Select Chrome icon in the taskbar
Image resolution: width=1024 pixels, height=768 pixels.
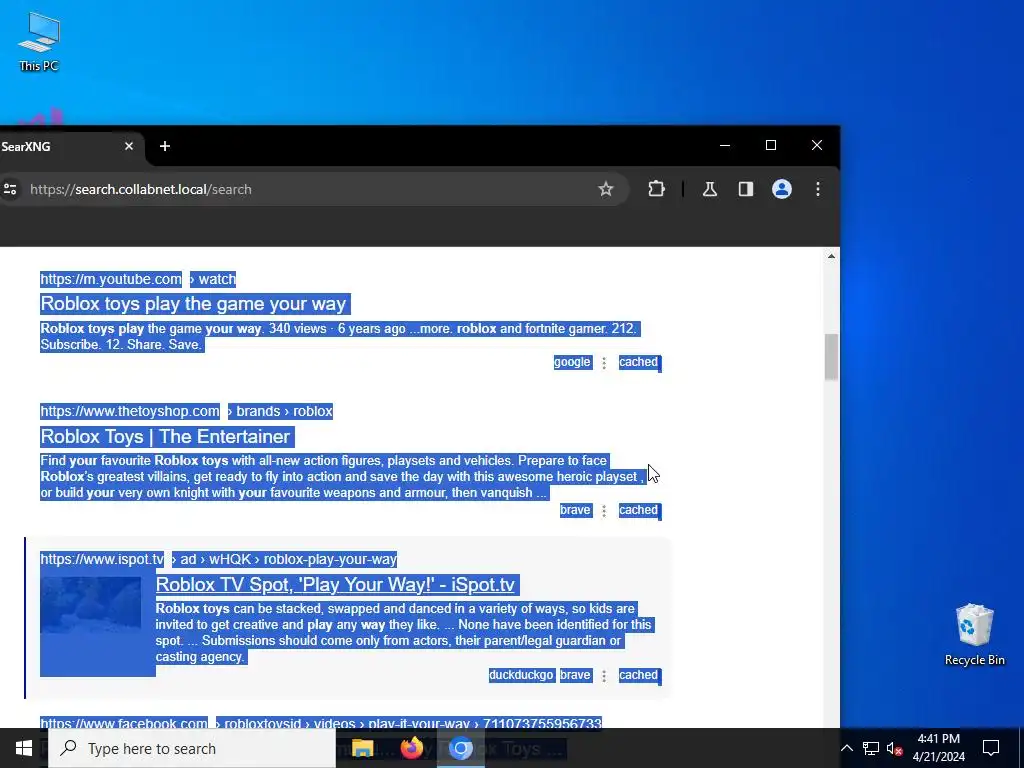pyautogui.click(x=460, y=748)
